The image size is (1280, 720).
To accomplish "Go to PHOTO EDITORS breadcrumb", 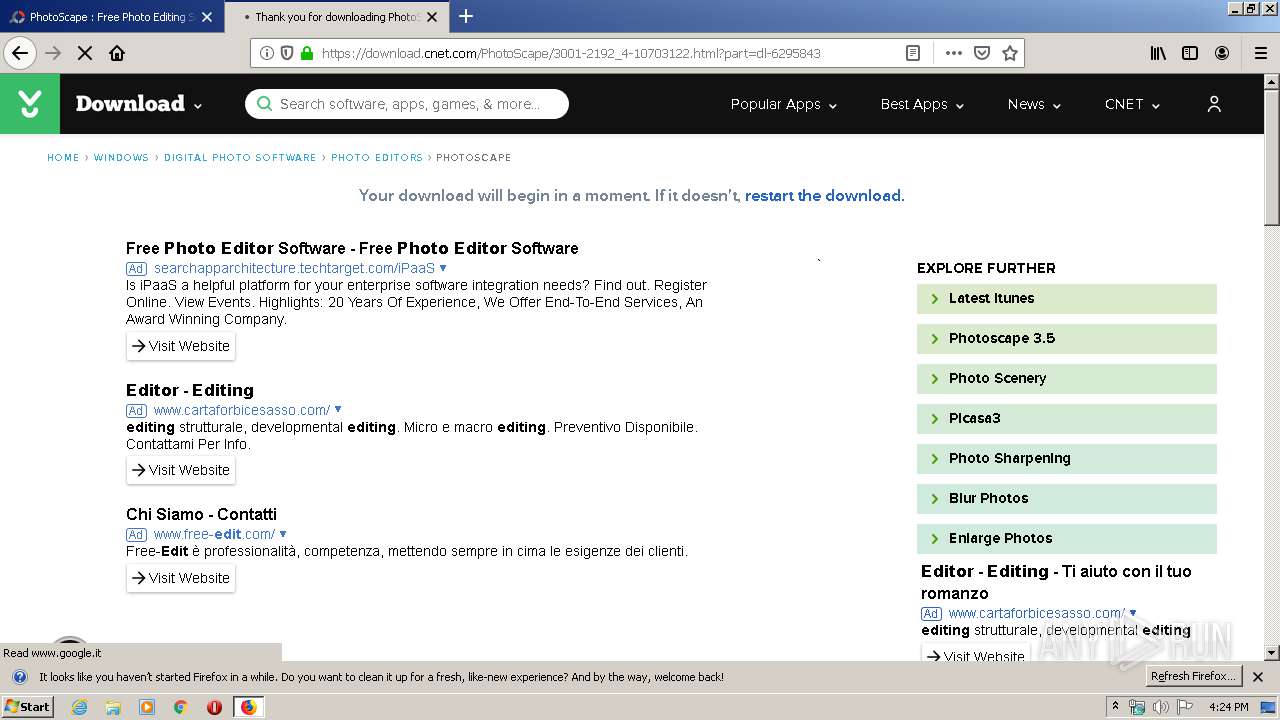I will [377, 158].
